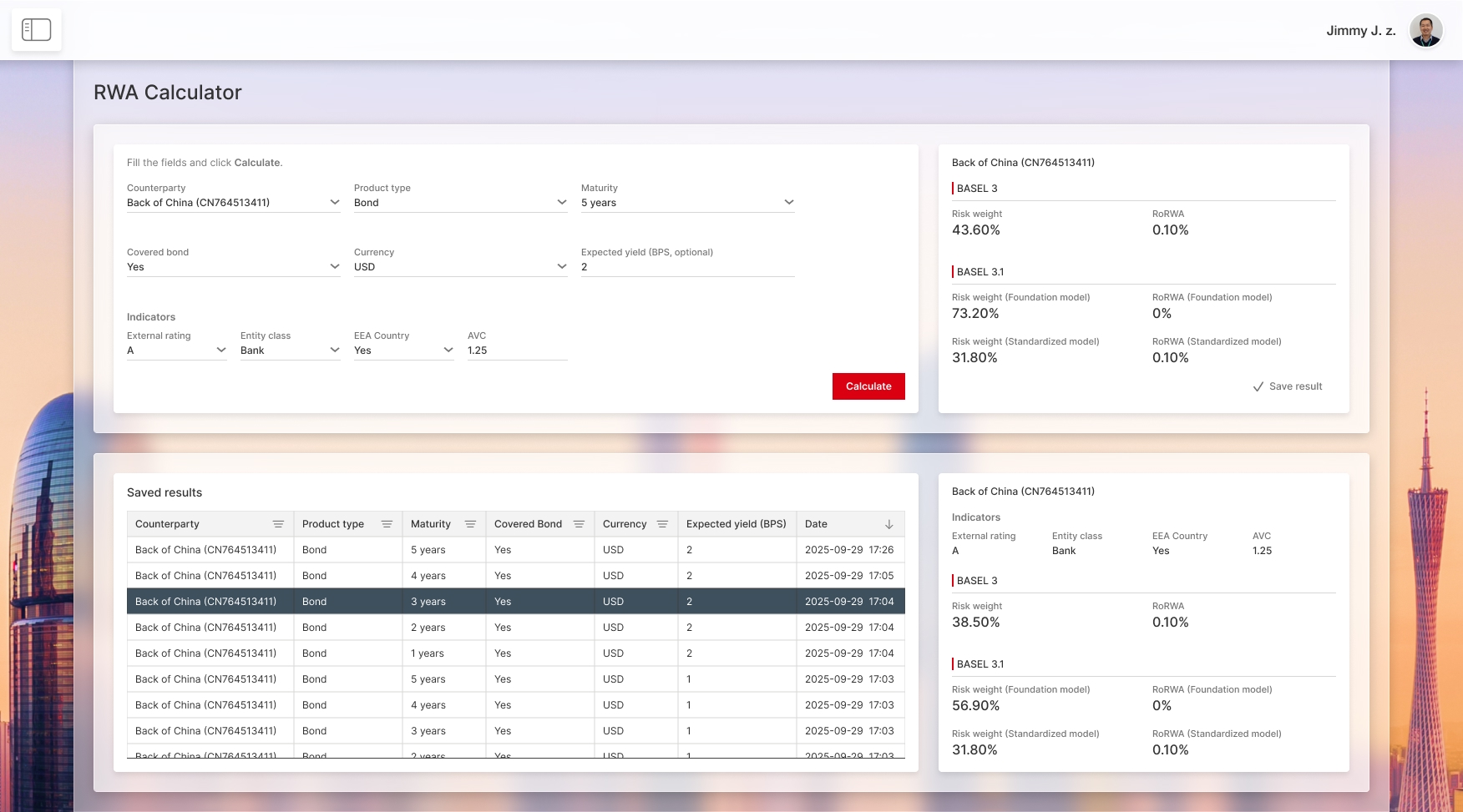Screen dimensions: 1463x812
Task: Select the 1 years maturity saved row
Action: pos(515,653)
